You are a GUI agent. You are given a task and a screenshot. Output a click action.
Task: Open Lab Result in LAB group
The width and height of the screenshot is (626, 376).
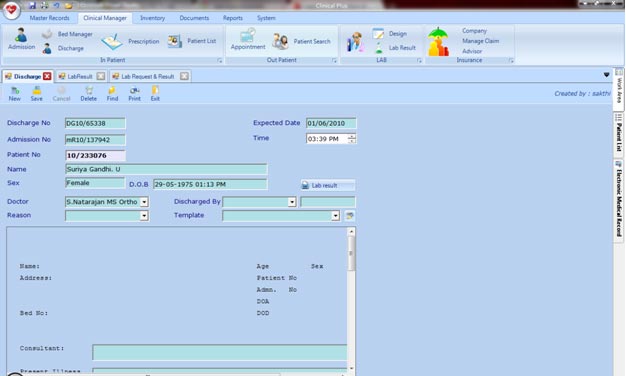[x=395, y=48]
